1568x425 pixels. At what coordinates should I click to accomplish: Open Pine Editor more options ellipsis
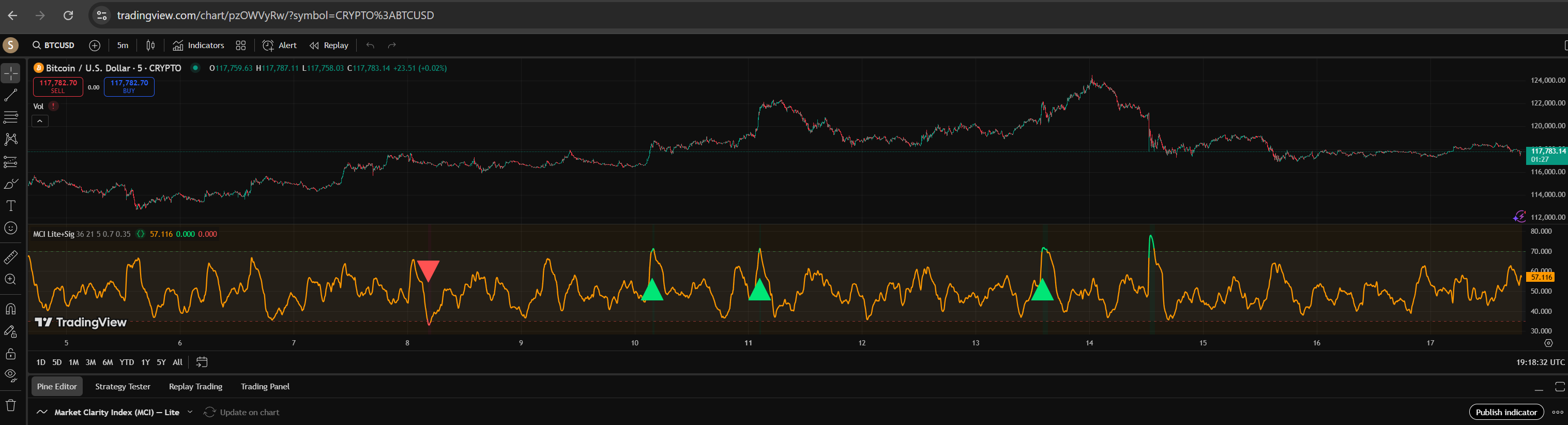(1557, 412)
